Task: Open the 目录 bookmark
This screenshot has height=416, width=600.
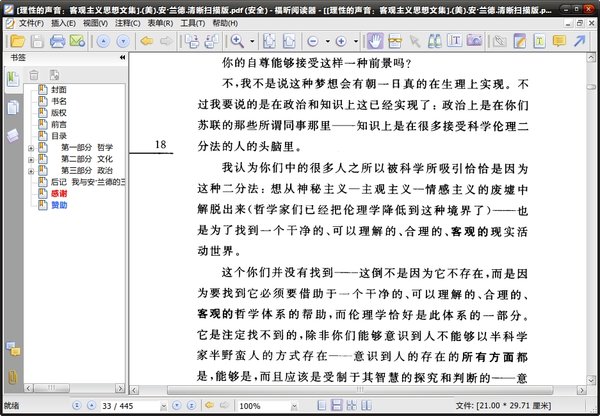Action: point(59,136)
